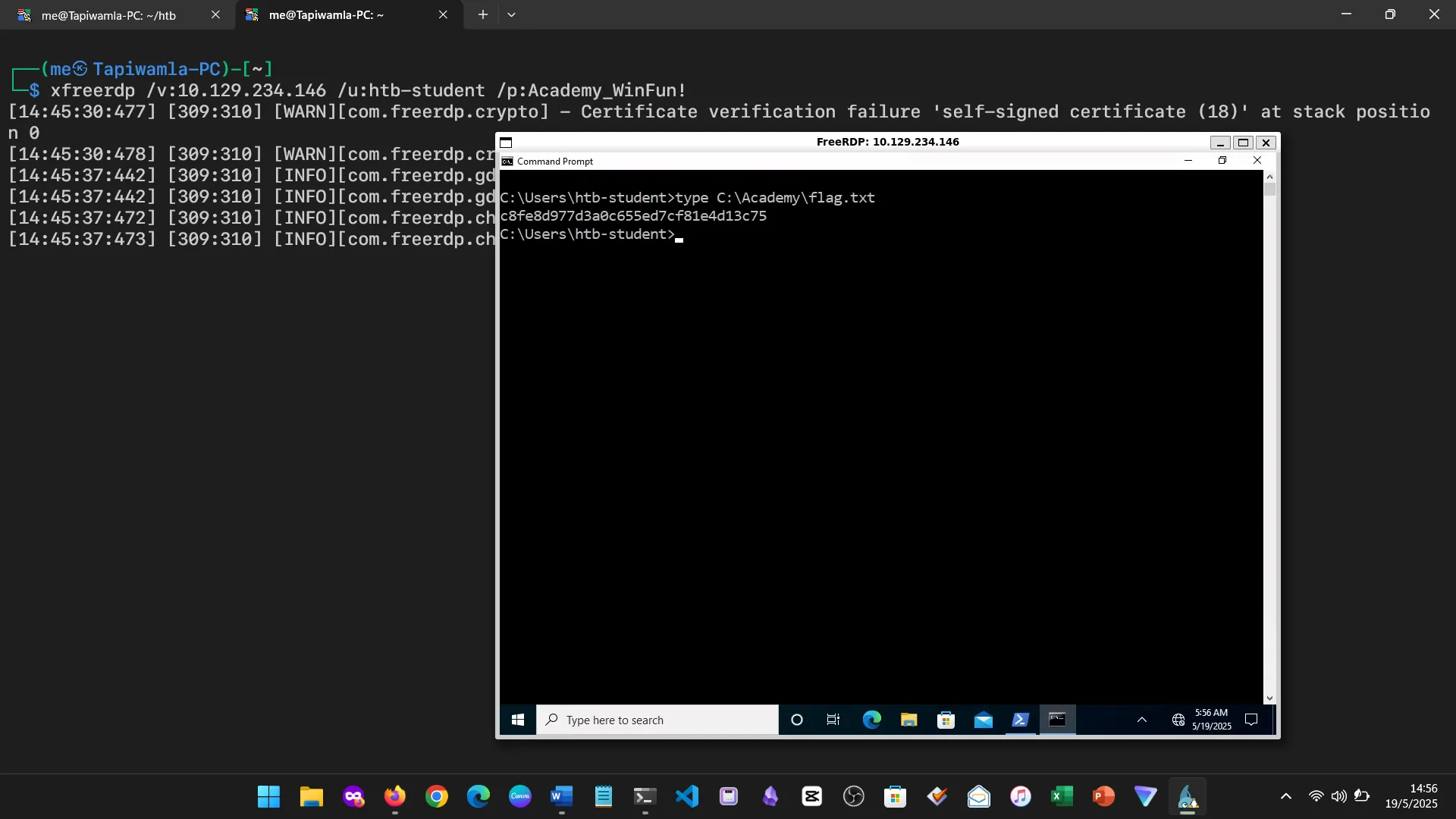
Task: Open Mail app in remote taskbar
Action: 983,720
